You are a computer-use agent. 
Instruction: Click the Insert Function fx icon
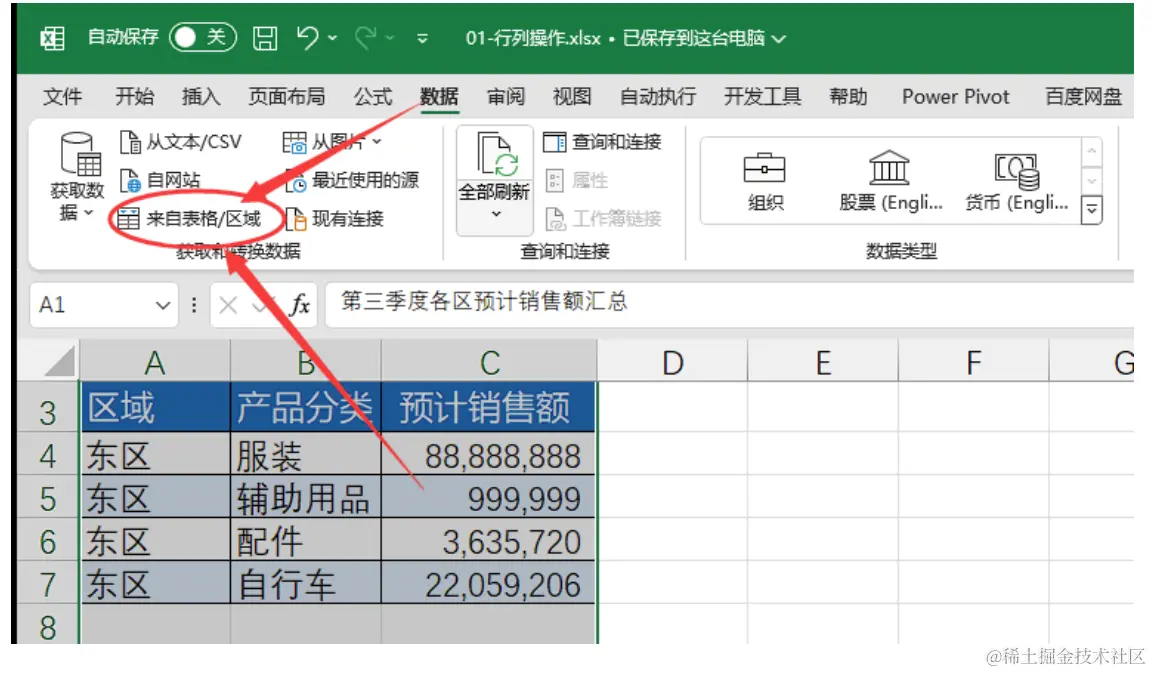[300, 305]
